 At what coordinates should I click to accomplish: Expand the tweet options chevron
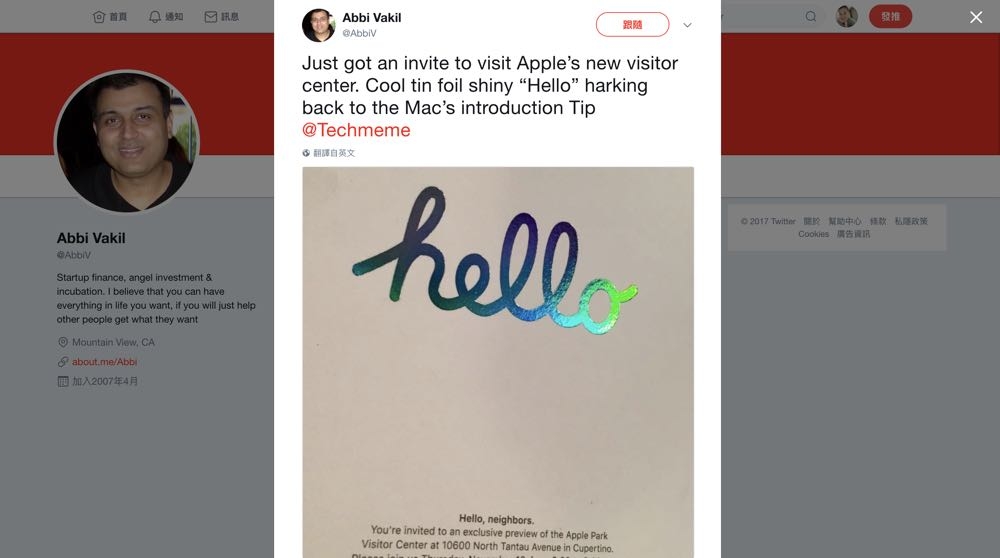tap(688, 26)
